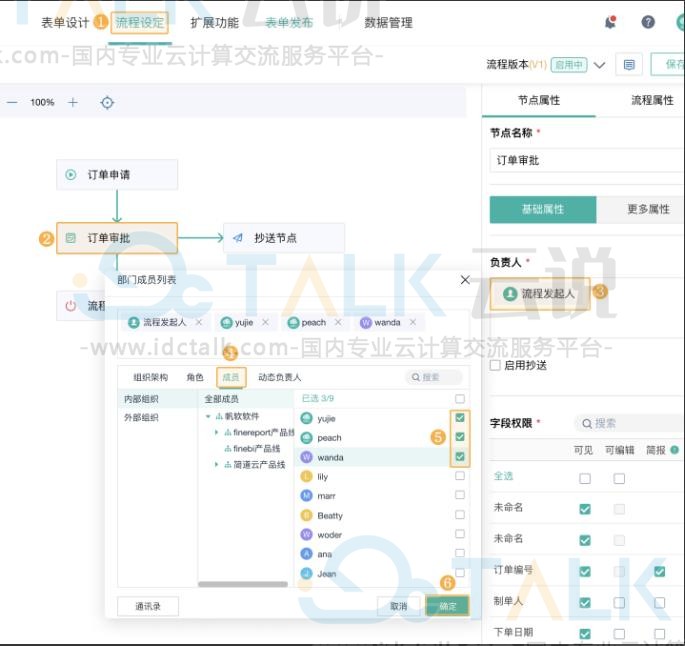Click the 节点名称 input field

point(587,160)
